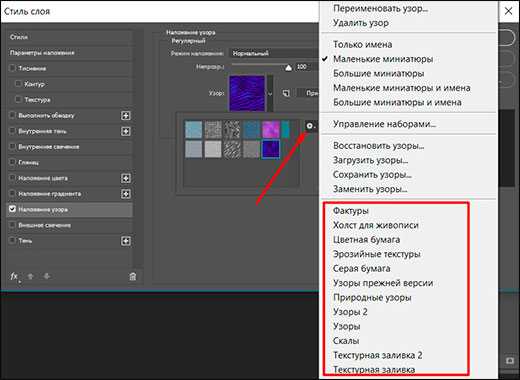Enable the Тиснение checkbox

pos(13,68)
